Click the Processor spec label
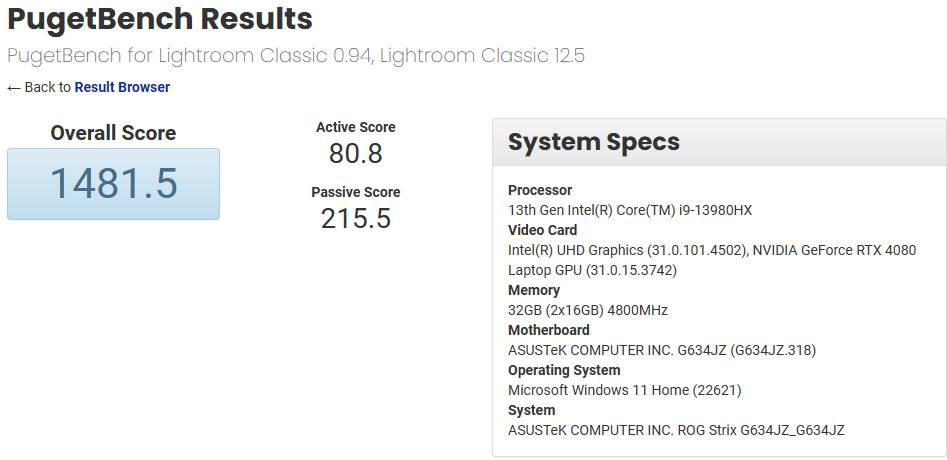The width and height of the screenshot is (947, 460). pos(540,190)
